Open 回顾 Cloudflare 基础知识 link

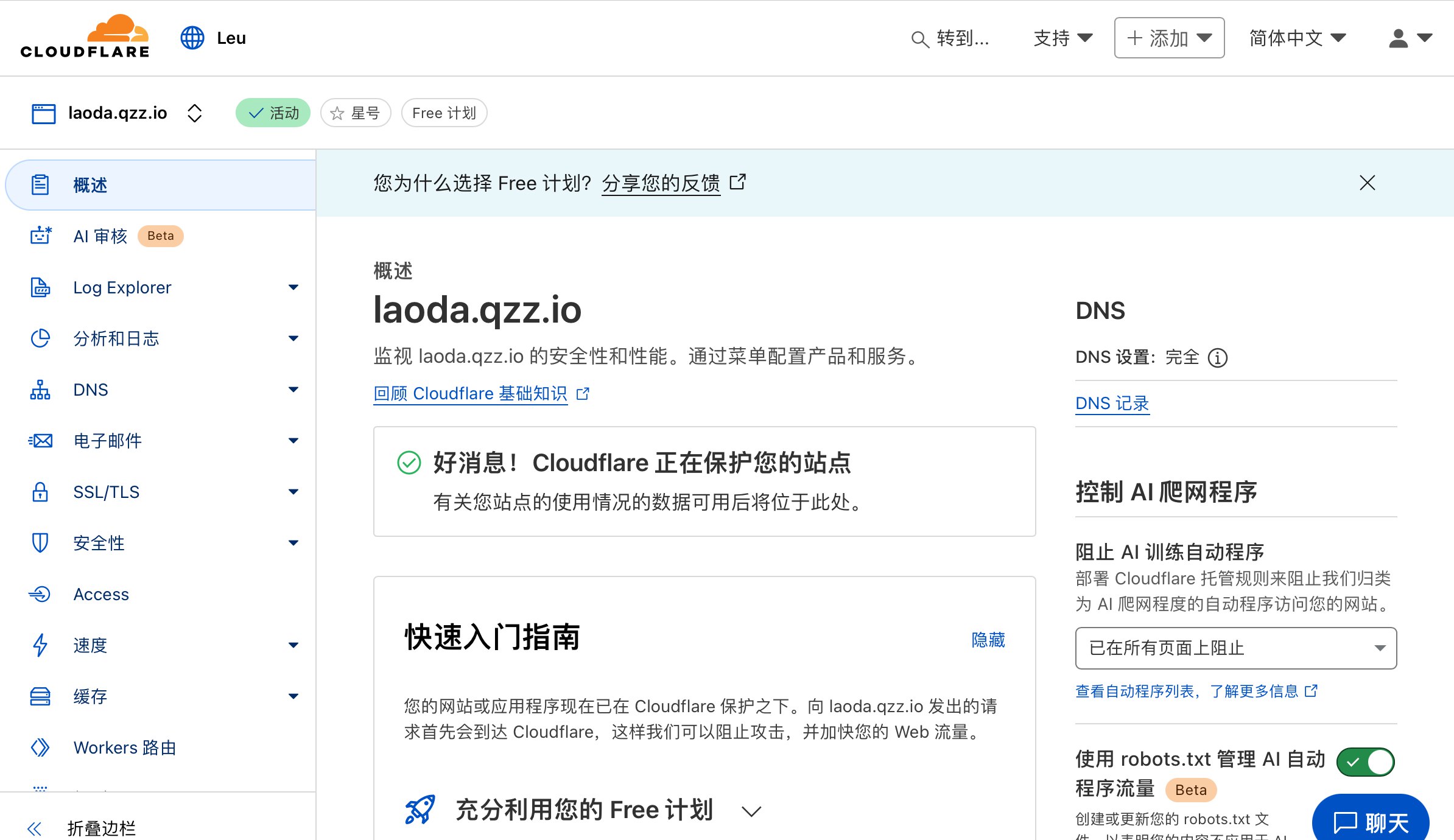[471, 394]
